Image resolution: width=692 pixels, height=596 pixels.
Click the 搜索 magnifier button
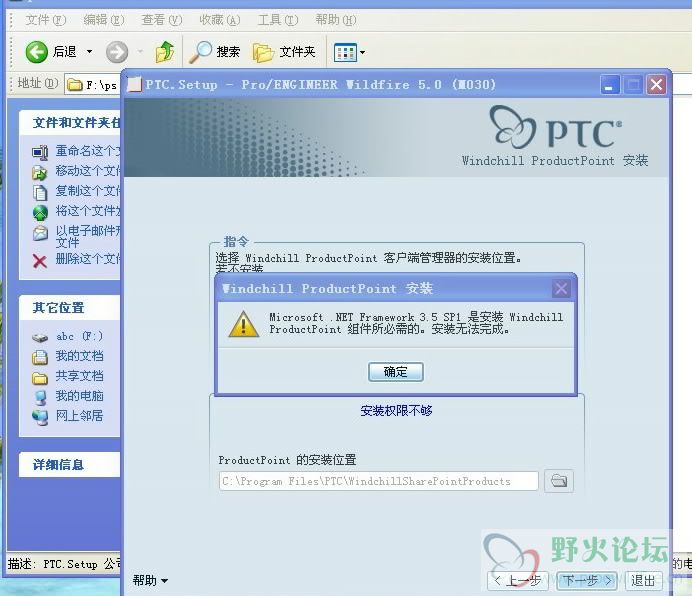pos(214,52)
